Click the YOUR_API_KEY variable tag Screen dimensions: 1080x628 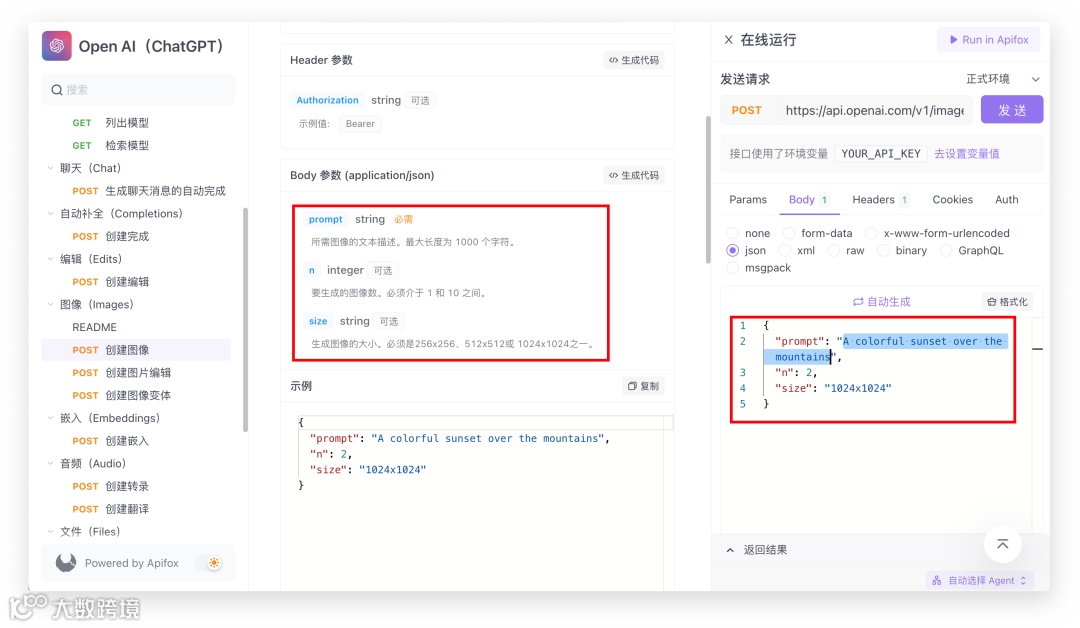[881, 154]
